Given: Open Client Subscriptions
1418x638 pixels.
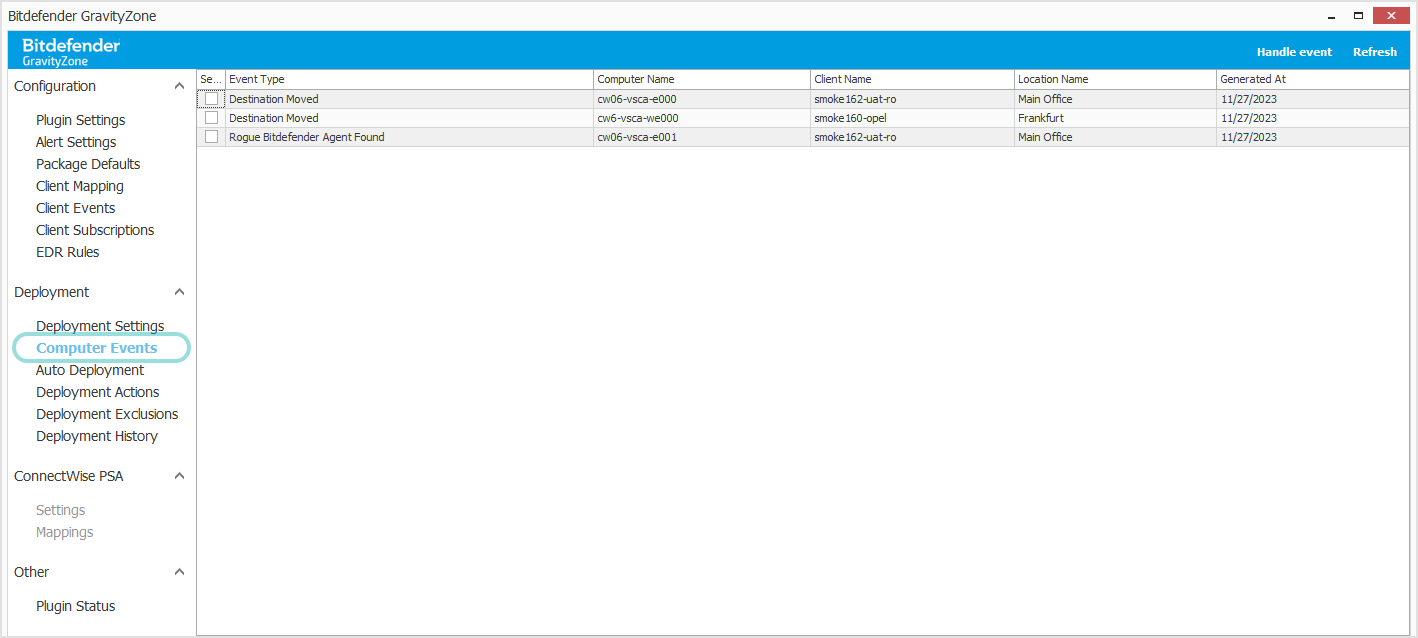Looking at the screenshot, I should point(95,229).
